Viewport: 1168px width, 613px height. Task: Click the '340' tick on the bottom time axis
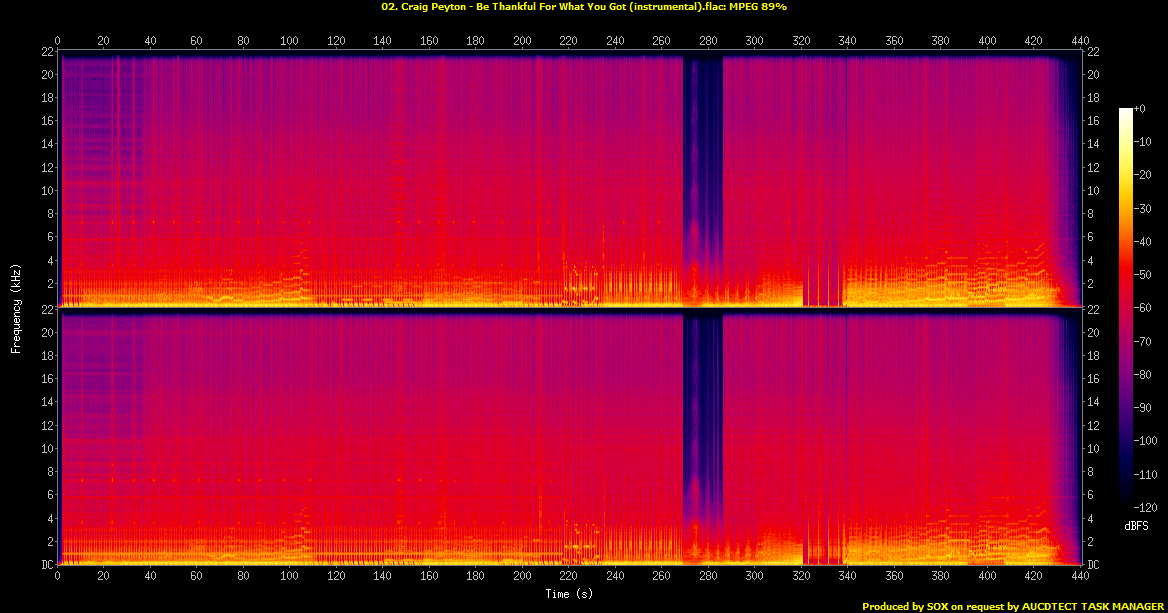[848, 576]
